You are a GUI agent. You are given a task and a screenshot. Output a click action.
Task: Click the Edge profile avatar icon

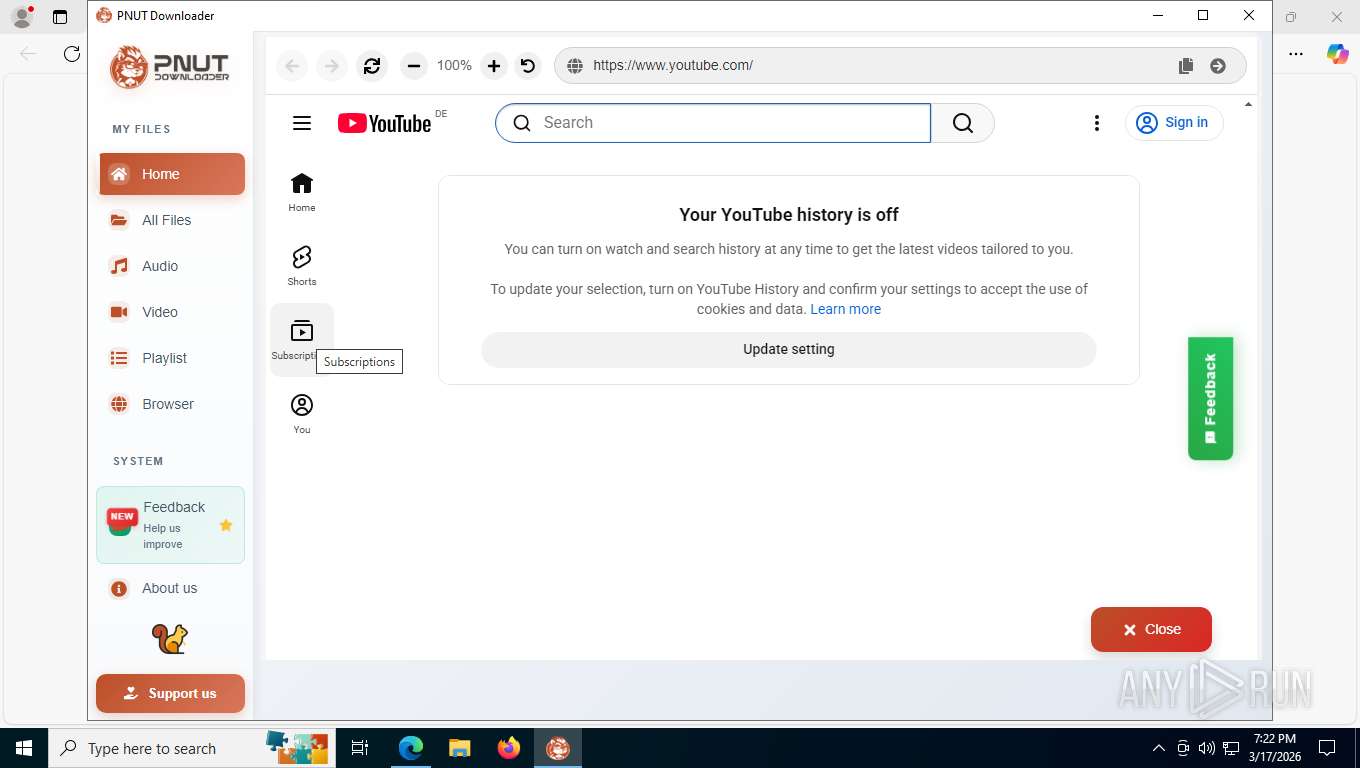pos(22,17)
